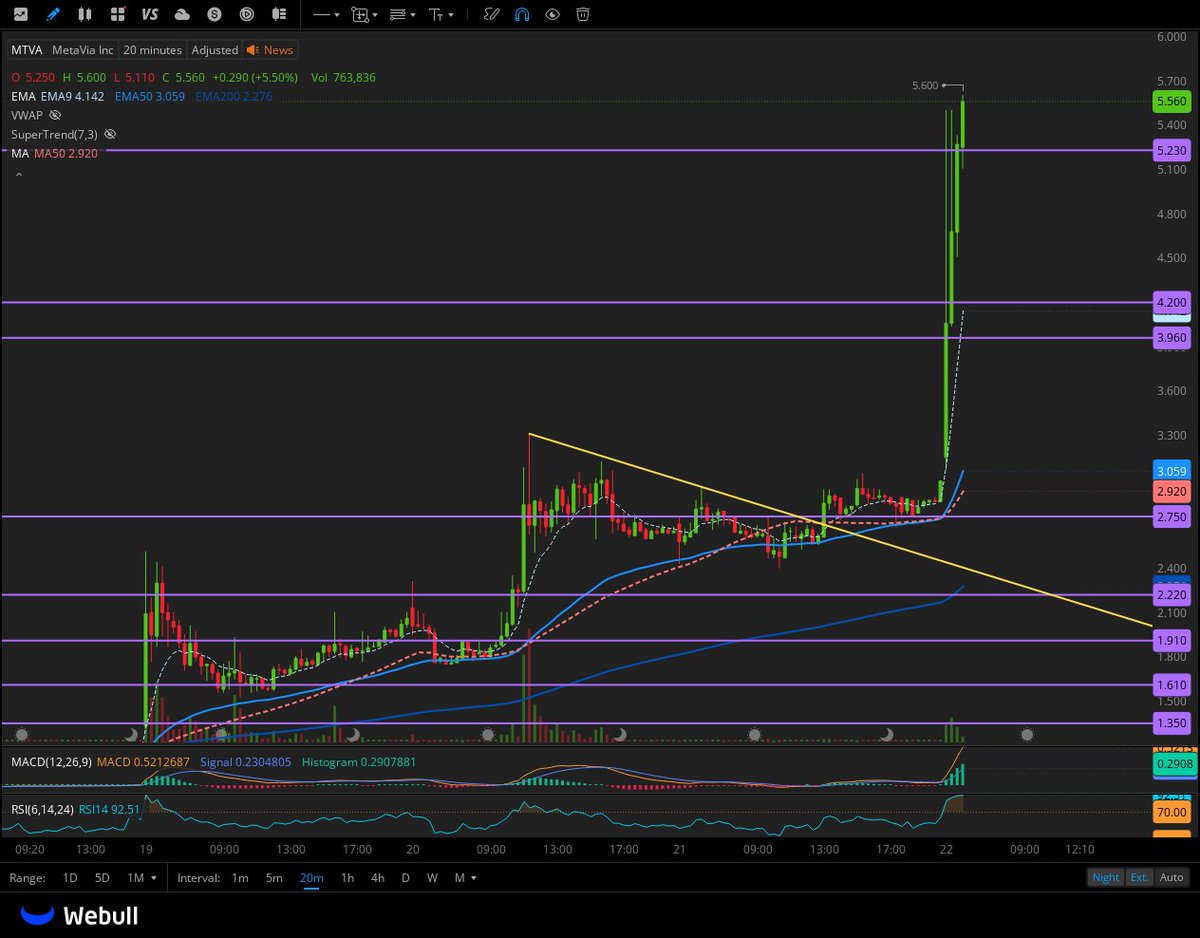Expand the text tool dropdown arrow
This screenshot has height=938, width=1200.
[x=451, y=15]
